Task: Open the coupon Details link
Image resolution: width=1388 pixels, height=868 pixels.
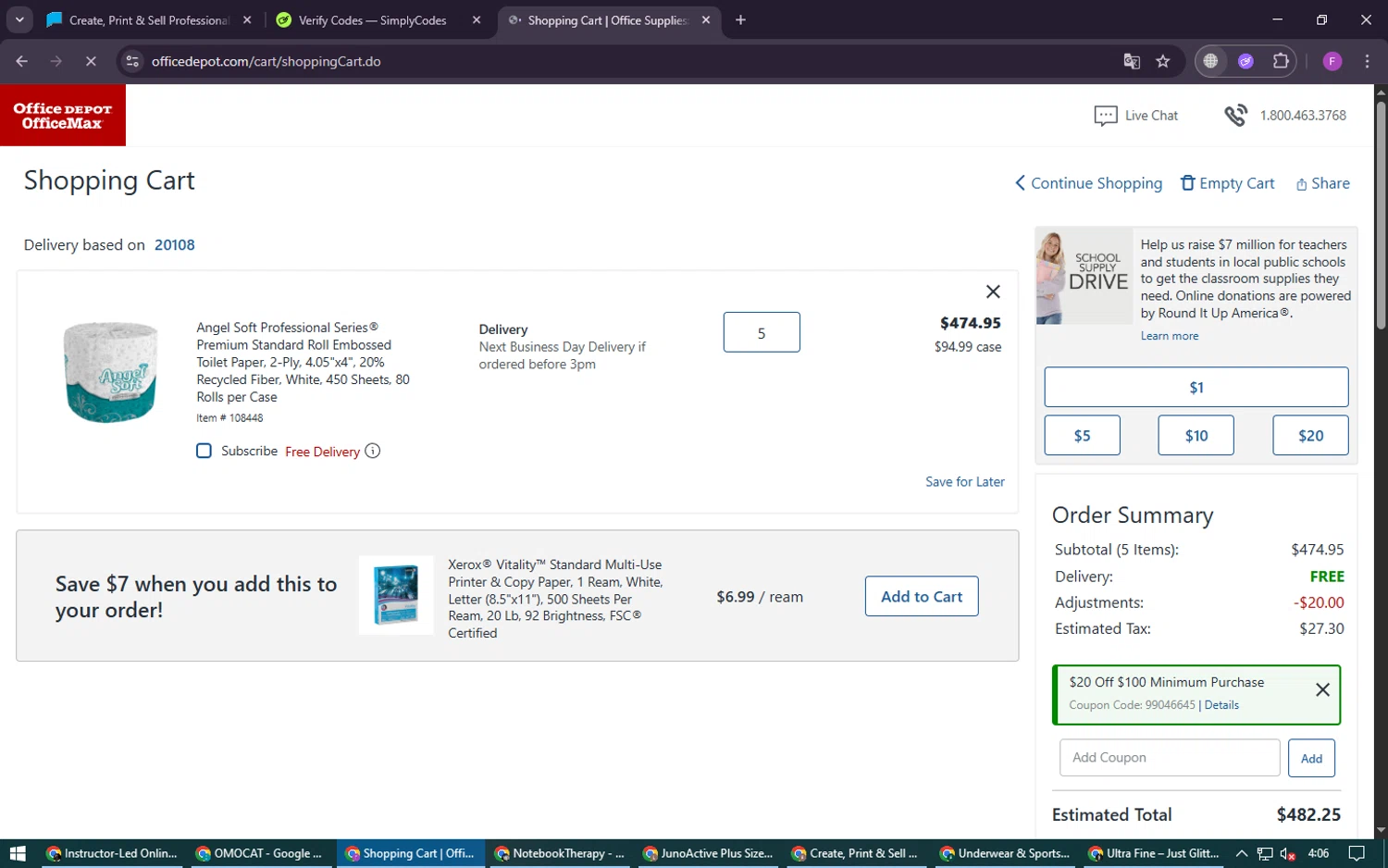Action: pyautogui.click(x=1221, y=705)
